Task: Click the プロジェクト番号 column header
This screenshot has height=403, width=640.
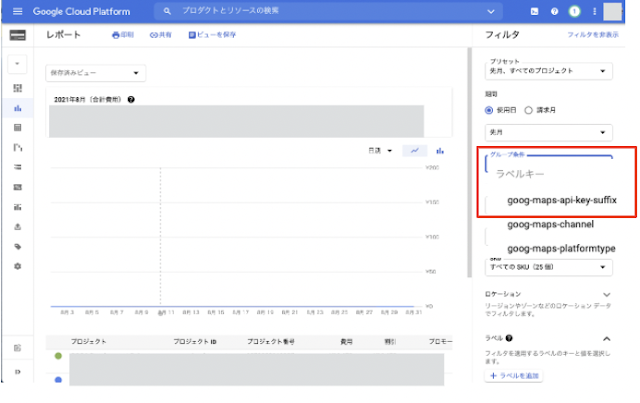Action: (271, 341)
